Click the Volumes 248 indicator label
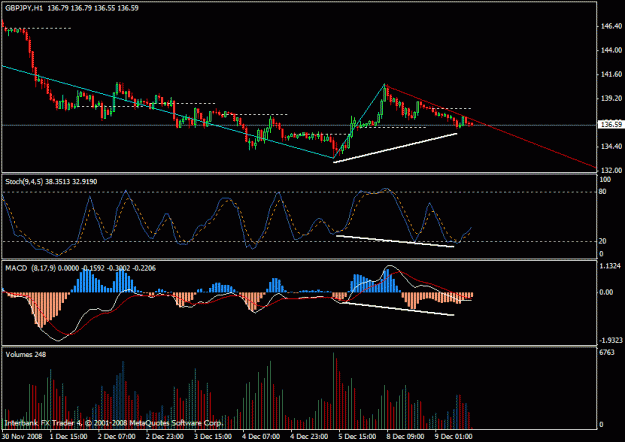 [x=26, y=354]
